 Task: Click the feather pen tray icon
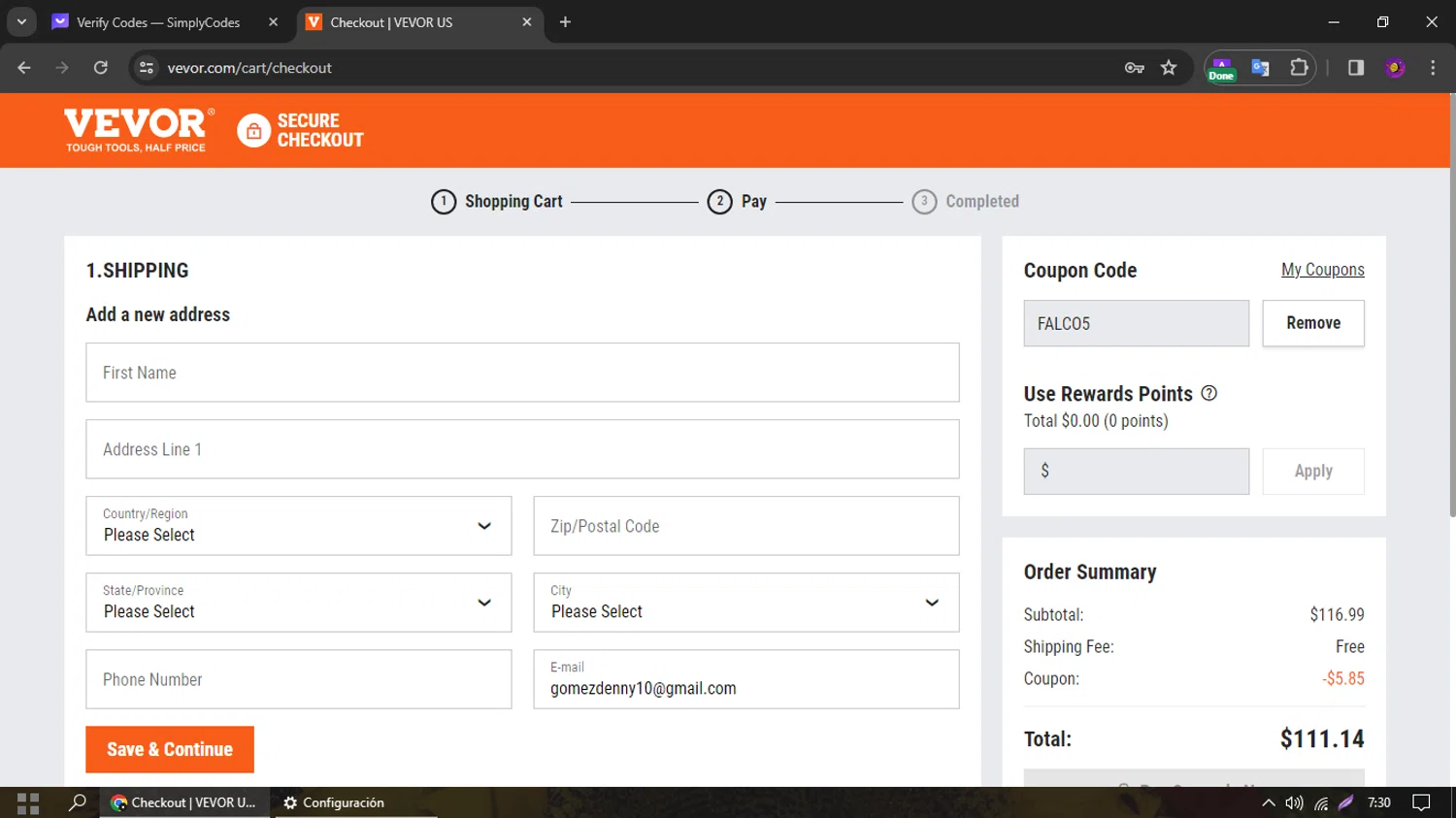click(x=1346, y=802)
